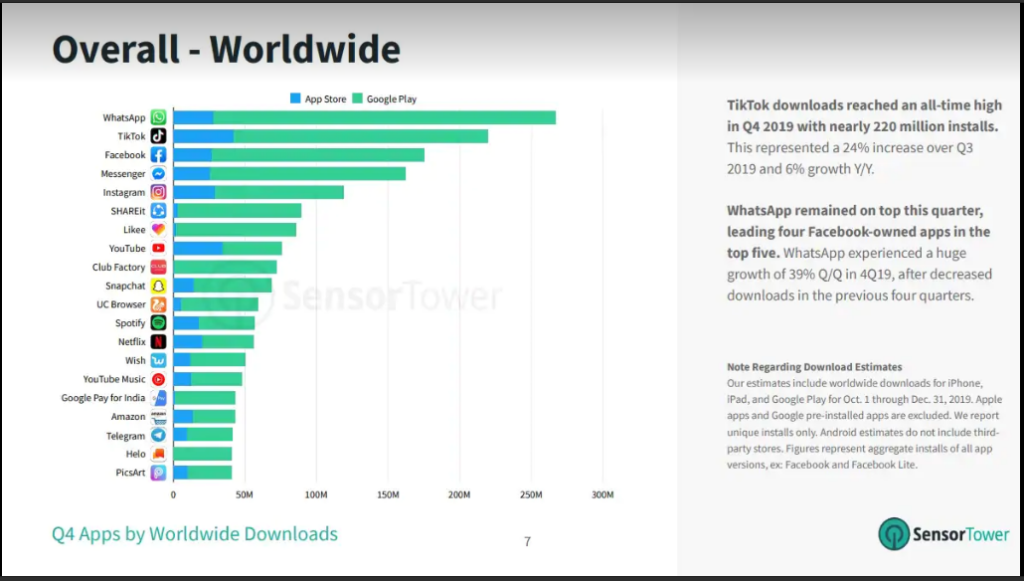Image resolution: width=1024 pixels, height=581 pixels.
Task: Click the Instagram Google Play bar segment
Action: [x=280, y=192]
